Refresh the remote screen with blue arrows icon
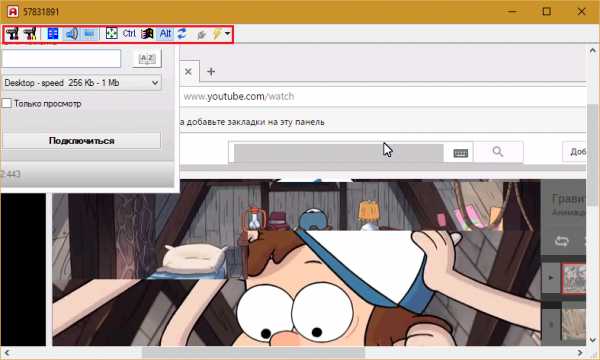Viewport: 600px width, 360px height. coord(182,34)
